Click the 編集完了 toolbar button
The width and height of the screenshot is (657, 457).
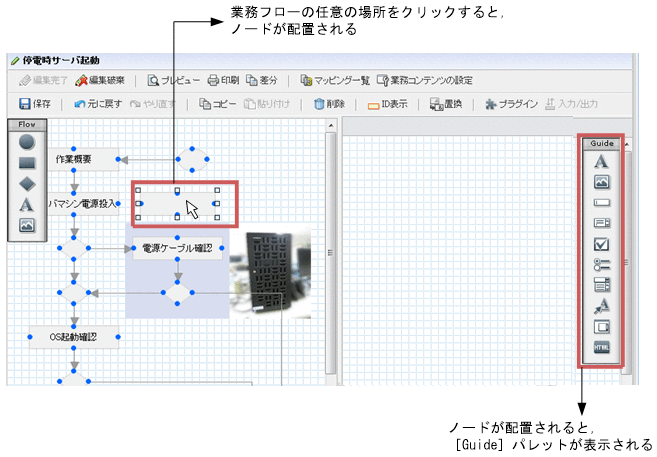[44, 80]
